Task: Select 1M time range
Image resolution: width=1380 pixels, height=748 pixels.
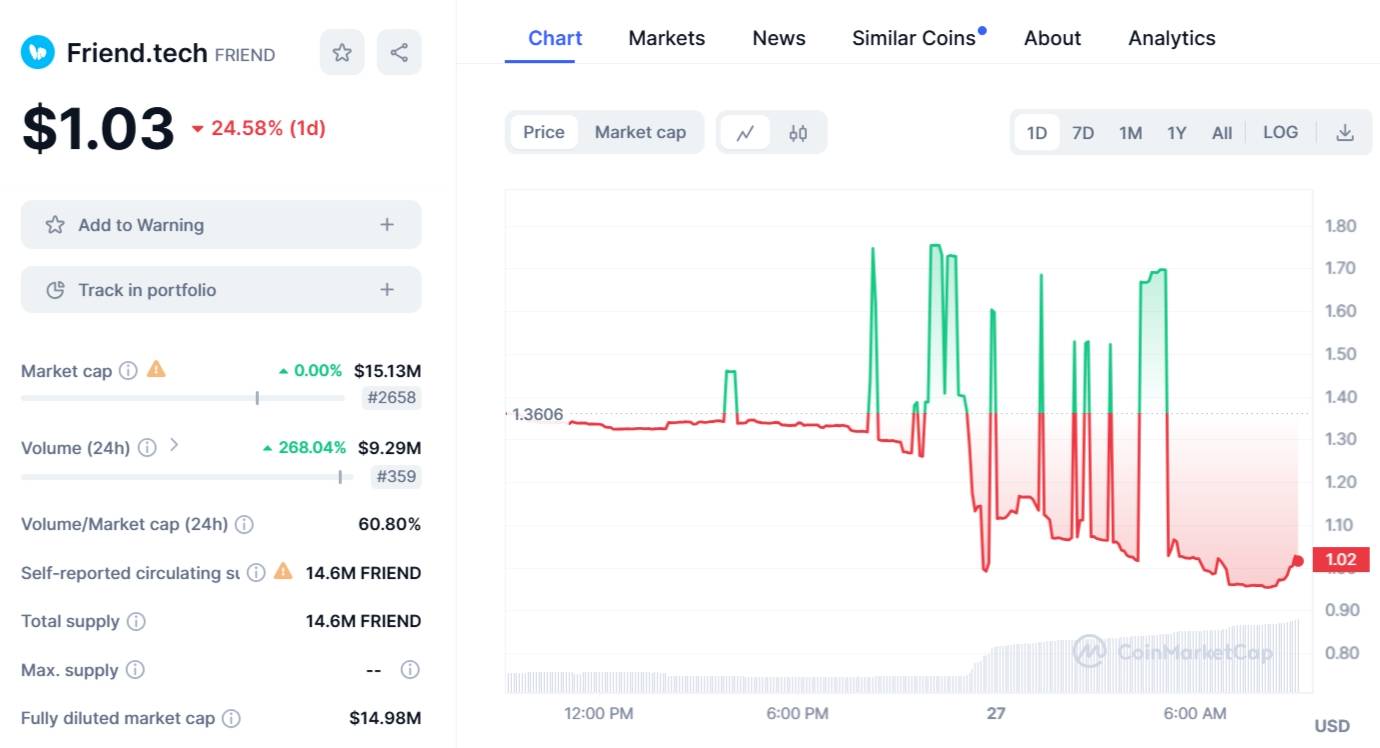Action: 1130,132
